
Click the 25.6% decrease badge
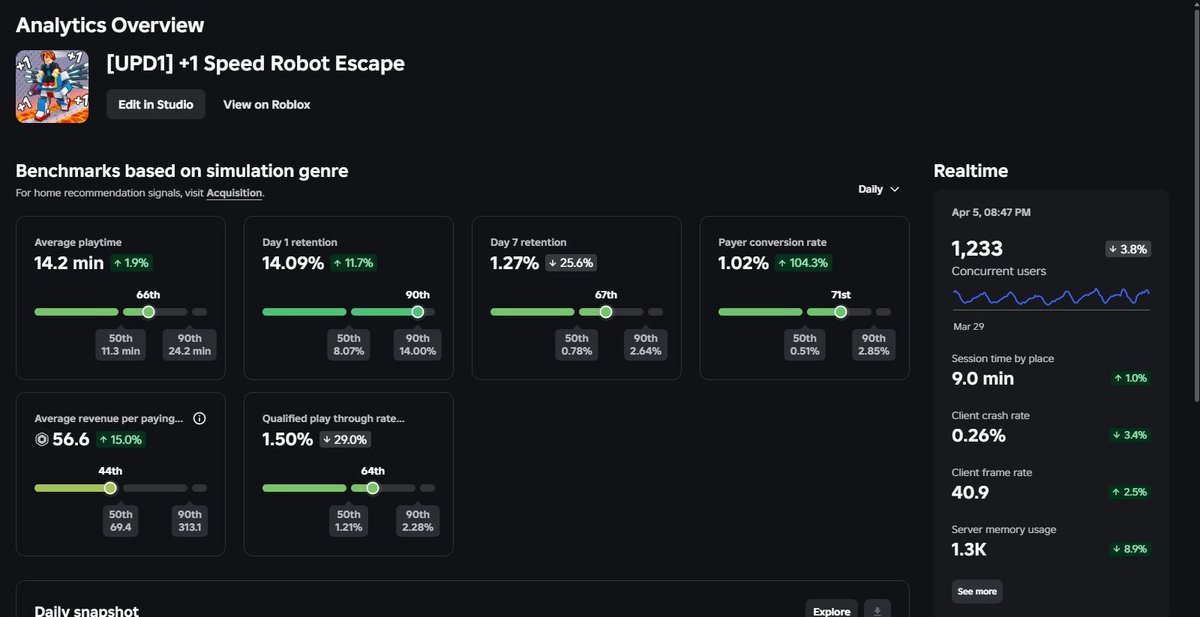(572, 264)
